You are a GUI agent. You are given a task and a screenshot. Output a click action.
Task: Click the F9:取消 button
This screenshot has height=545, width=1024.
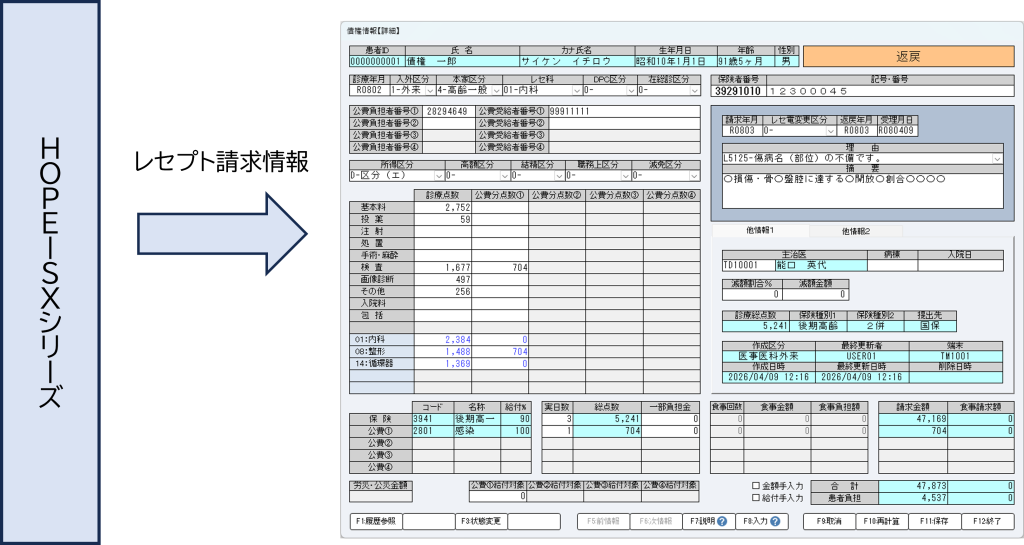click(829, 522)
